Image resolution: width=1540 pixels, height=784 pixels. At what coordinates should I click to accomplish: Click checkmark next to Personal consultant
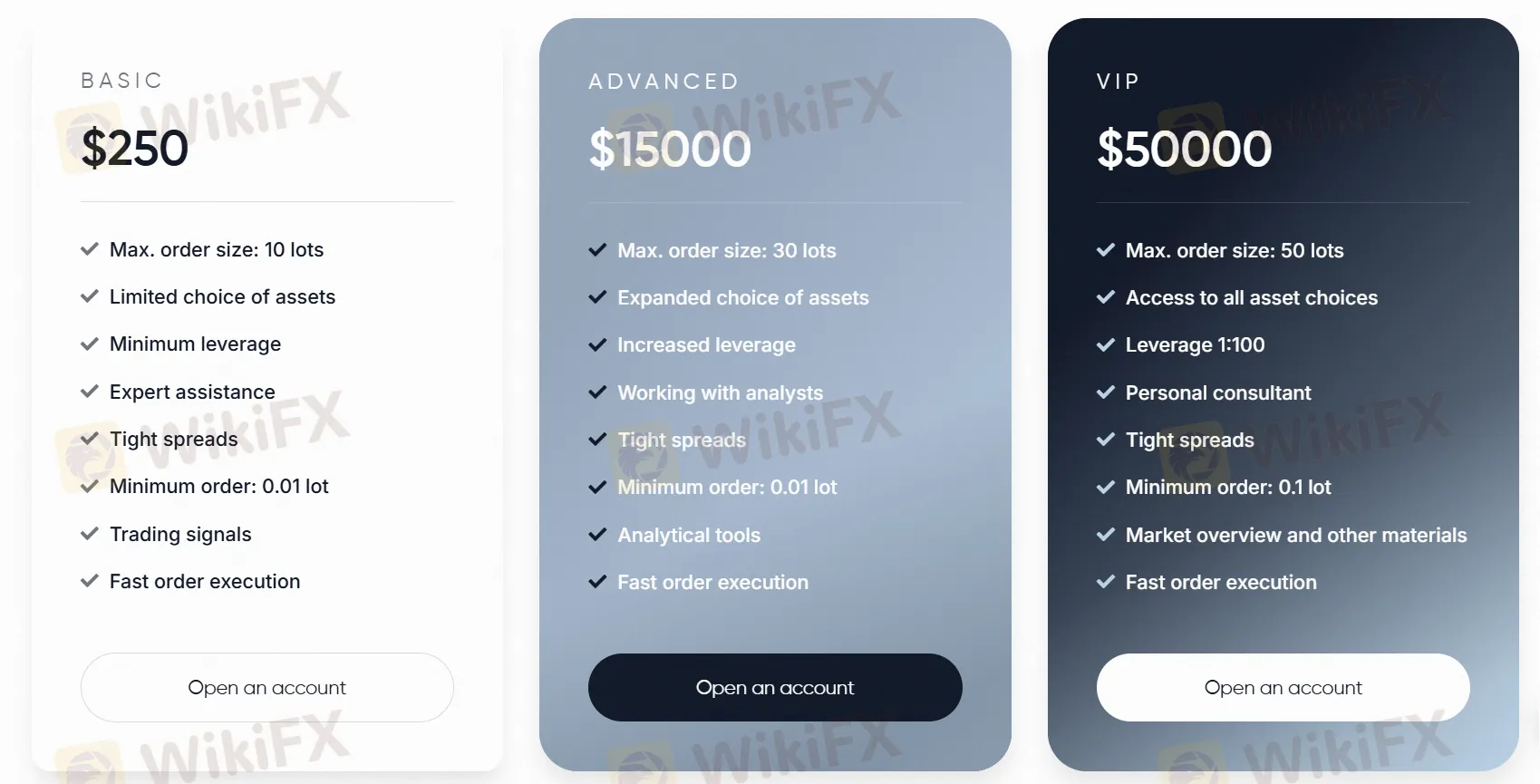tap(1106, 392)
